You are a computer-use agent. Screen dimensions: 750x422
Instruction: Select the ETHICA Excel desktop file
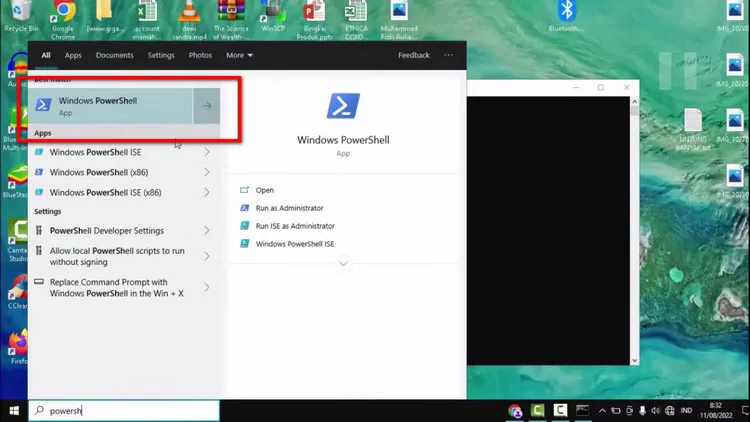point(356,19)
